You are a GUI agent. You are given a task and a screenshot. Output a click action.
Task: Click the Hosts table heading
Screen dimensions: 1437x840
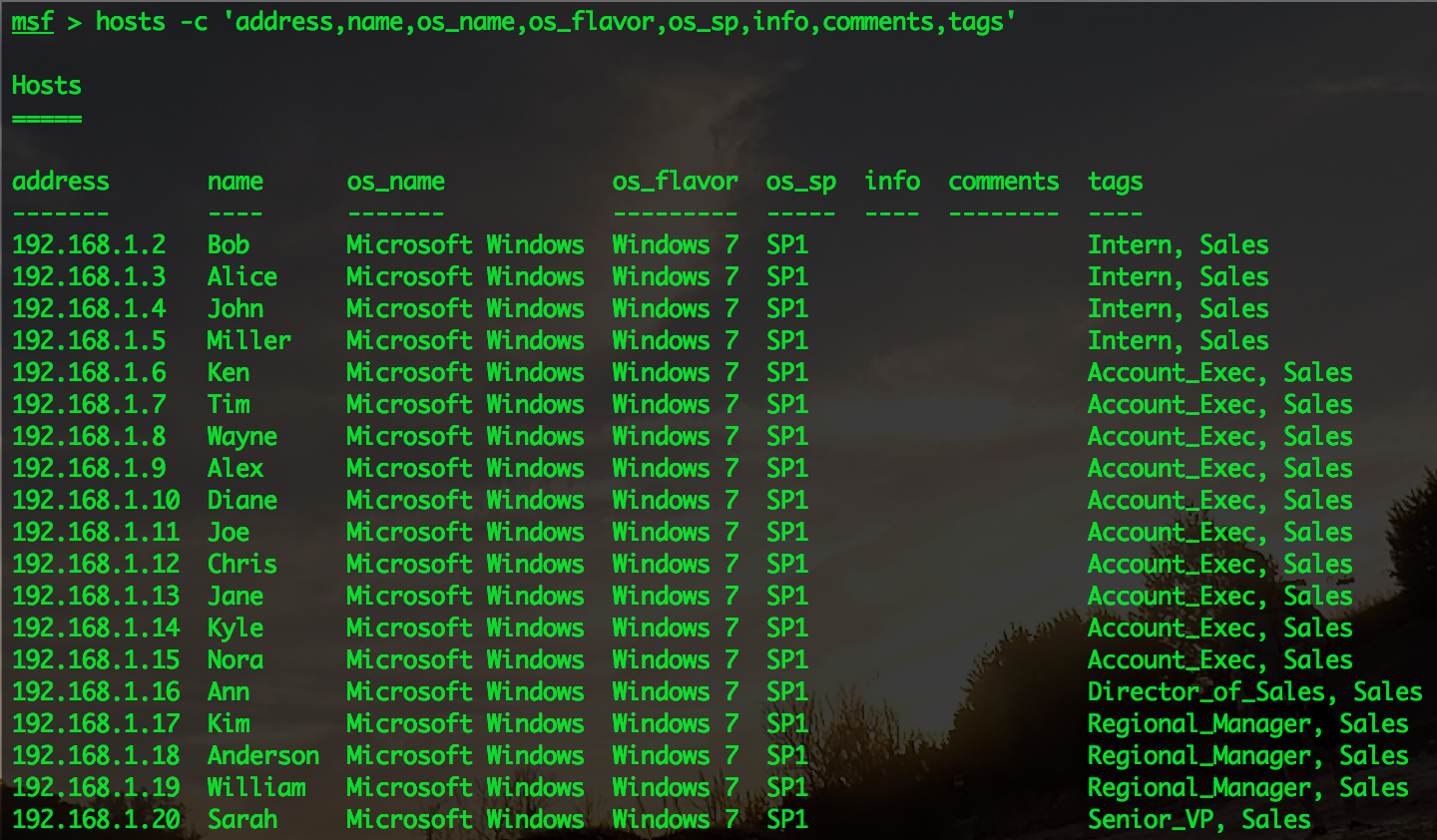[47, 86]
